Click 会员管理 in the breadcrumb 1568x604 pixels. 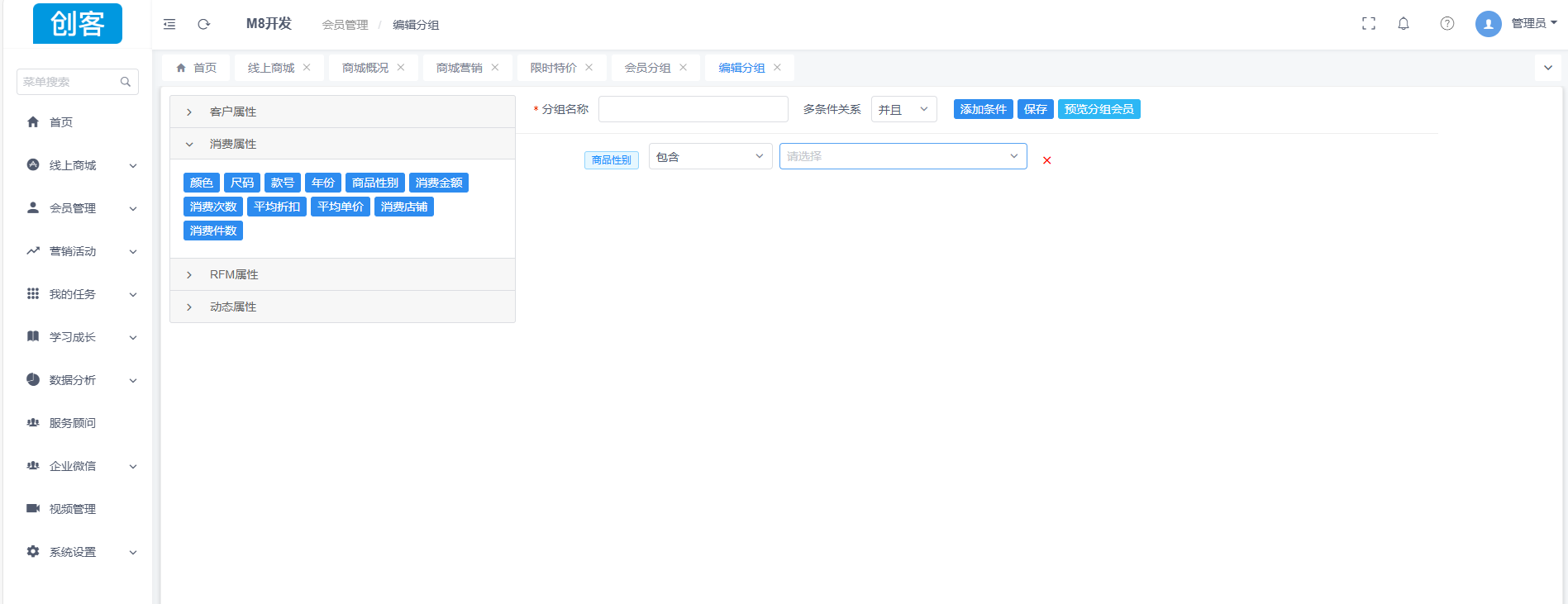click(x=346, y=25)
